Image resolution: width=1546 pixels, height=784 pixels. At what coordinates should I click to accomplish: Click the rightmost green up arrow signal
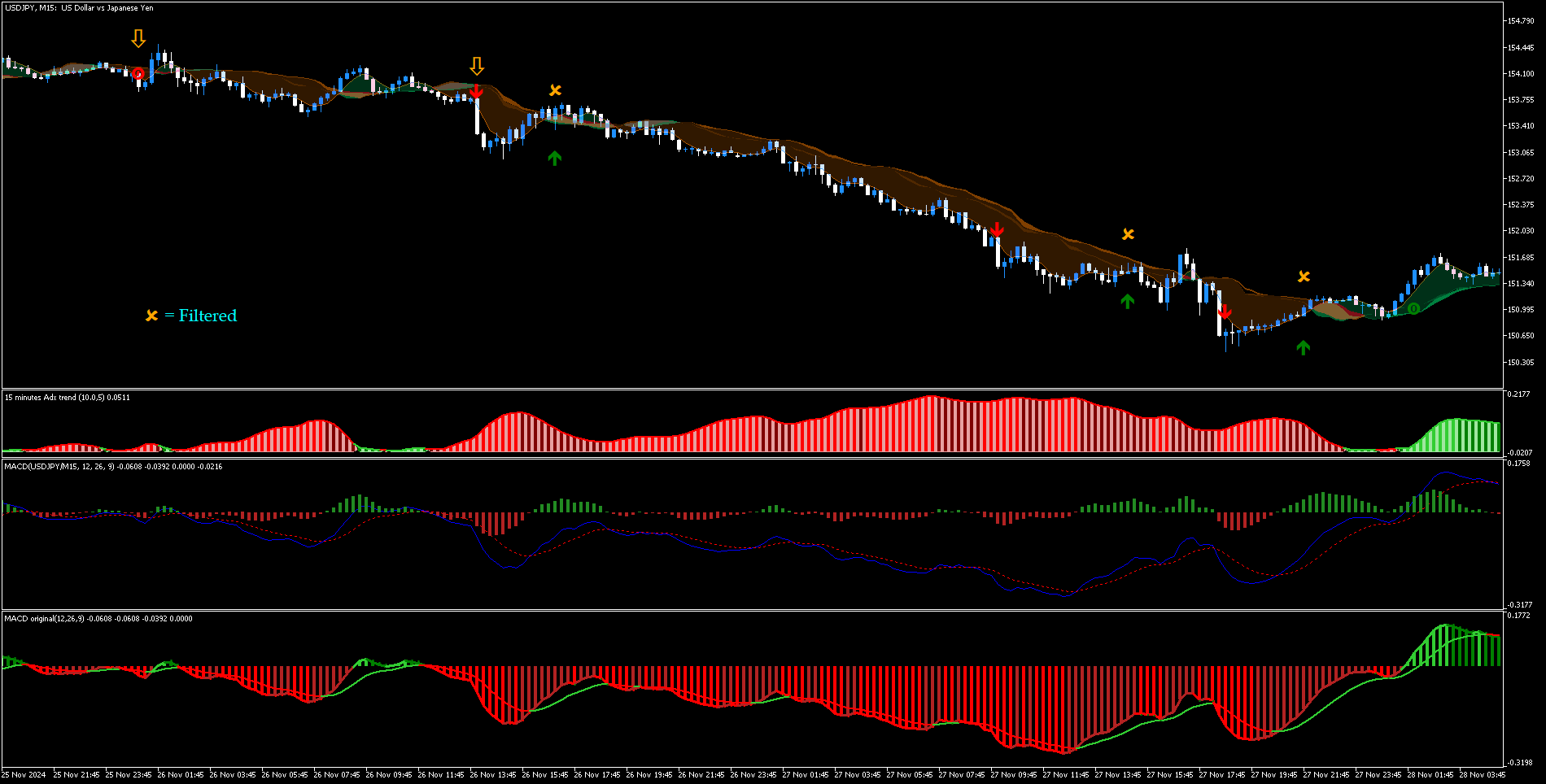[x=1303, y=348]
